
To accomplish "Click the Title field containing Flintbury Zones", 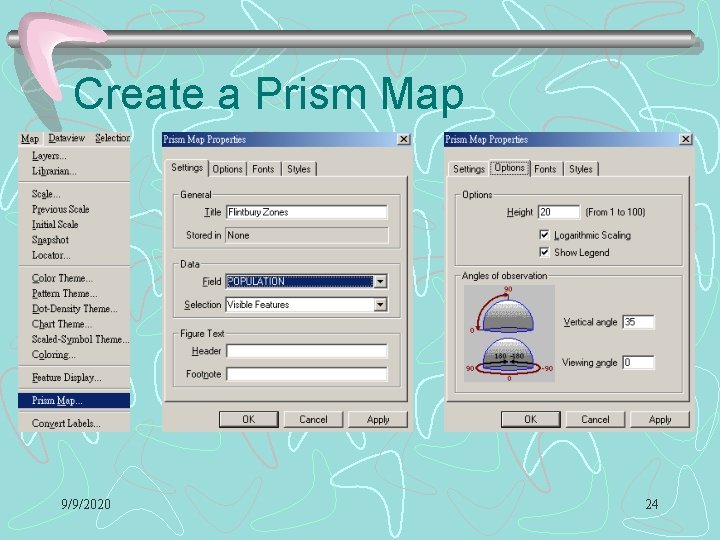I will [x=307, y=212].
